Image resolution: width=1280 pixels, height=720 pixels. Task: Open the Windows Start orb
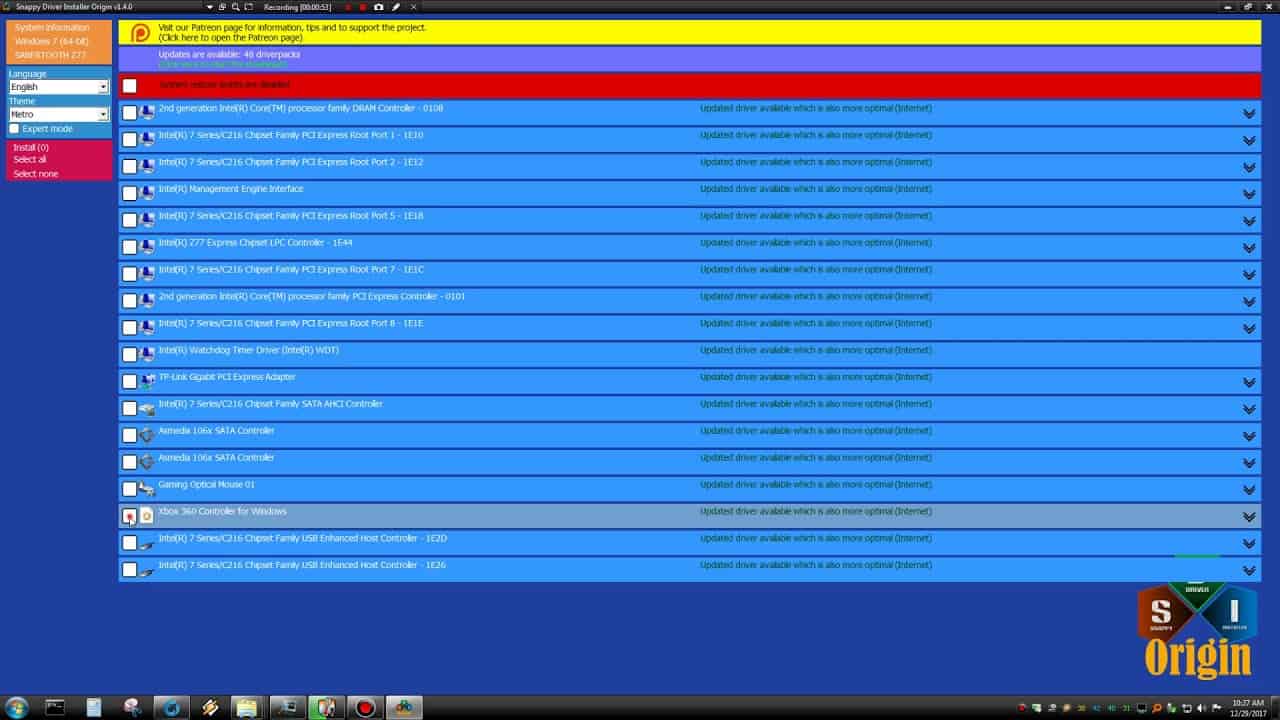[17, 707]
